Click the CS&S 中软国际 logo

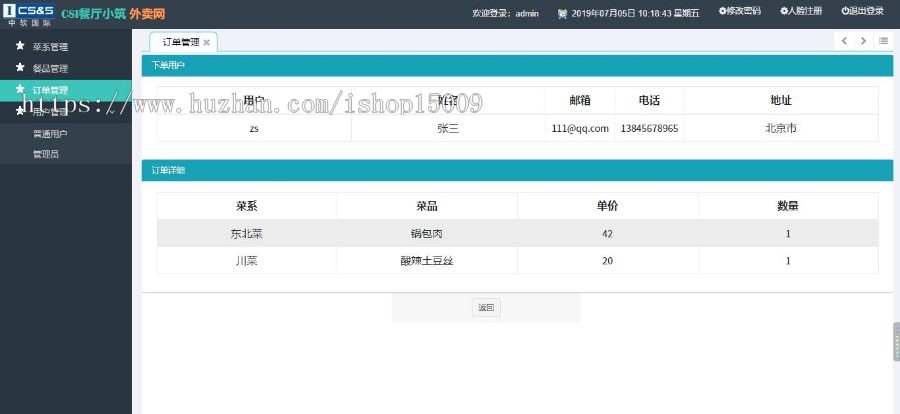click(26, 13)
